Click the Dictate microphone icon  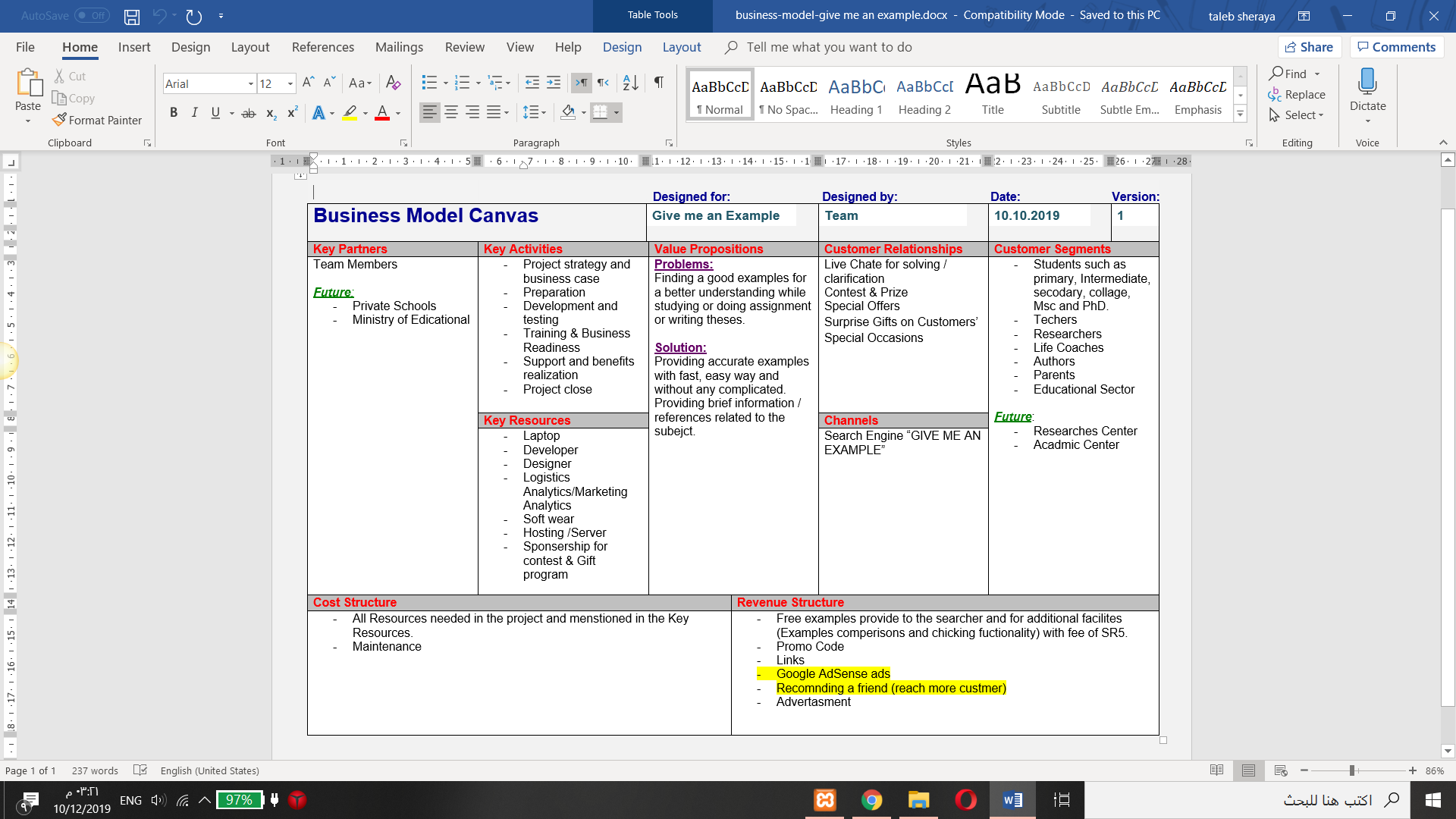(x=1367, y=81)
